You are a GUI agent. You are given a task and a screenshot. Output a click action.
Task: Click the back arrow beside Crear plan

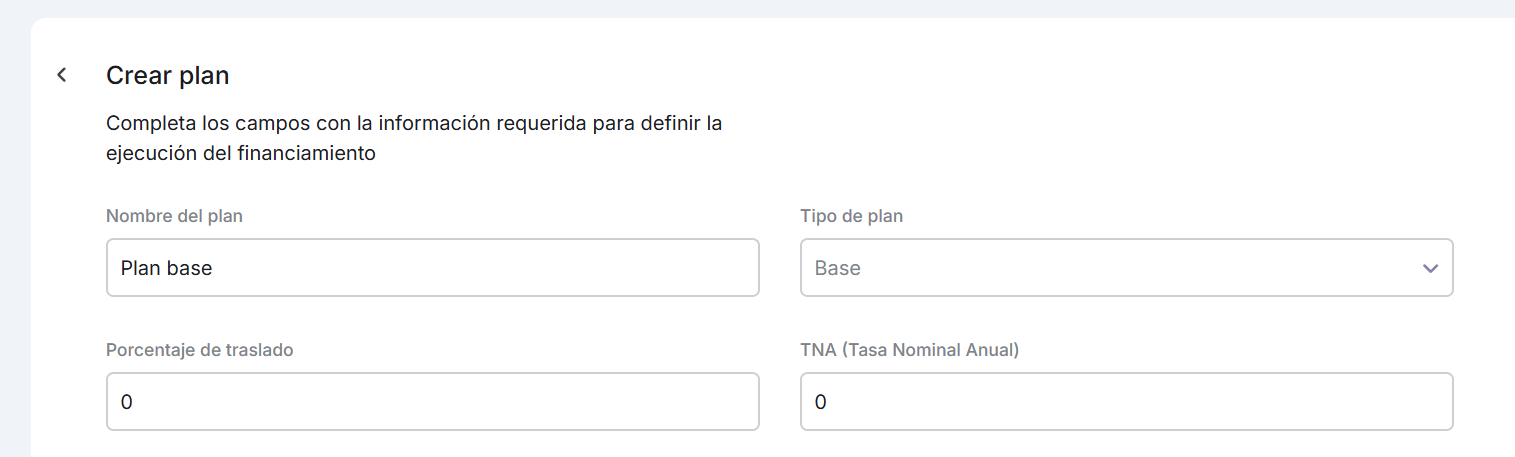point(62,75)
